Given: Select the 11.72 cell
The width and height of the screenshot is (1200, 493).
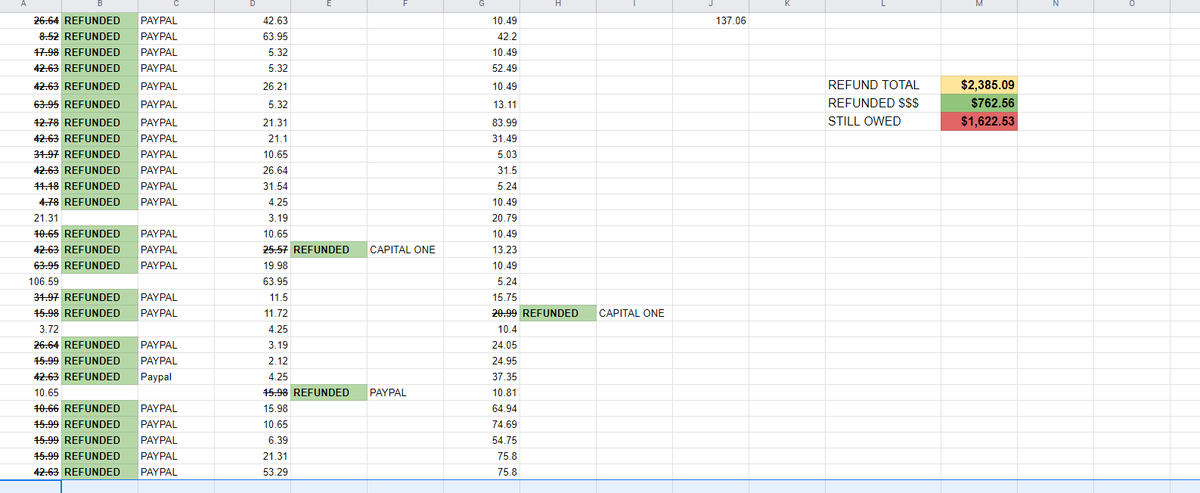Looking at the screenshot, I should coord(252,313).
